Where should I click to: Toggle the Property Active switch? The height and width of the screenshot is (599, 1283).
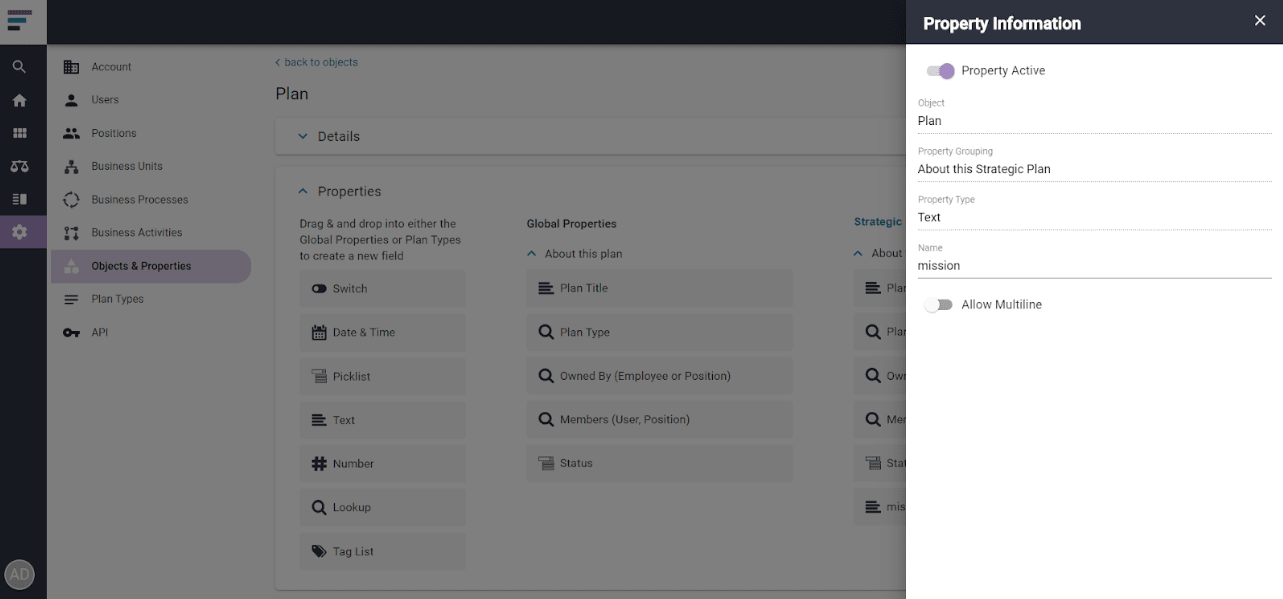pyautogui.click(x=940, y=71)
